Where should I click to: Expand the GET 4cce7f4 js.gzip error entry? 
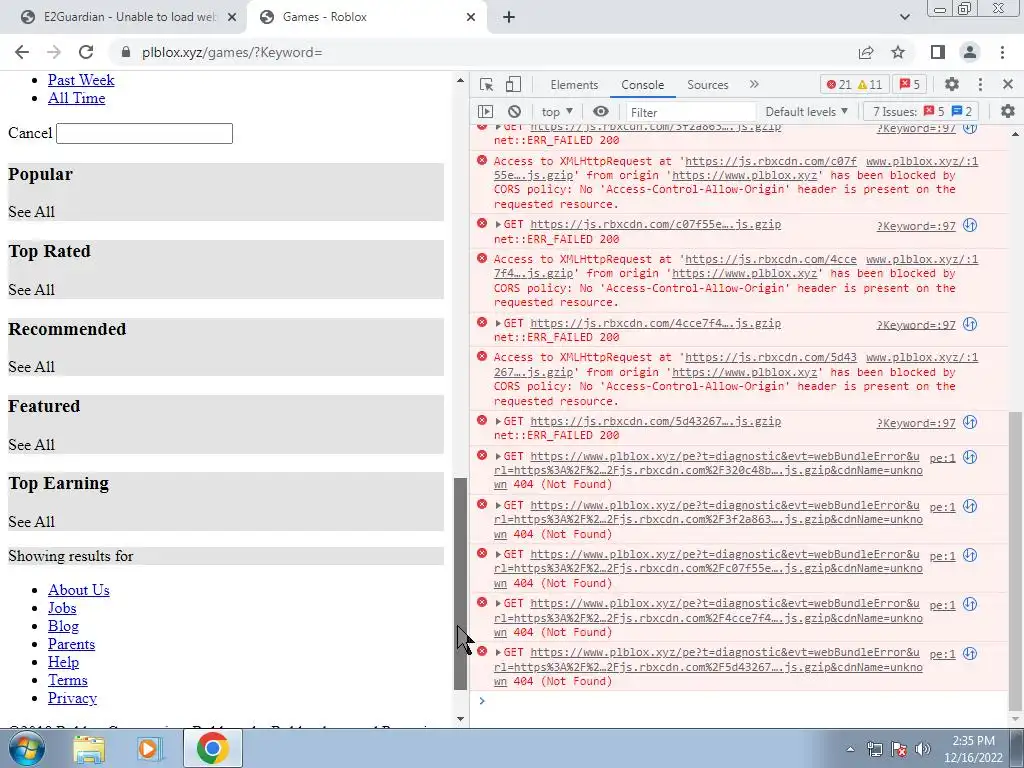498,323
